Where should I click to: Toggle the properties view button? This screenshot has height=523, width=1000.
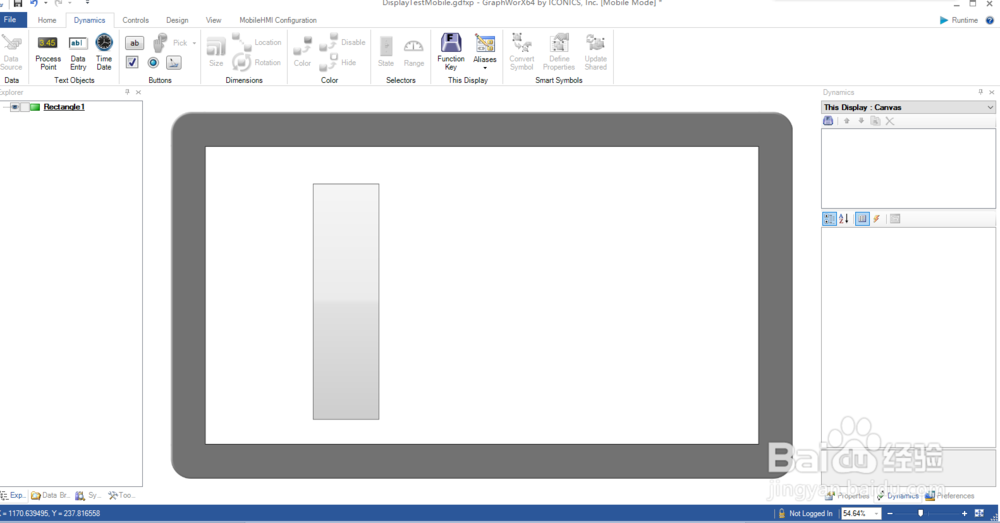pyautogui.click(x=862, y=219)
